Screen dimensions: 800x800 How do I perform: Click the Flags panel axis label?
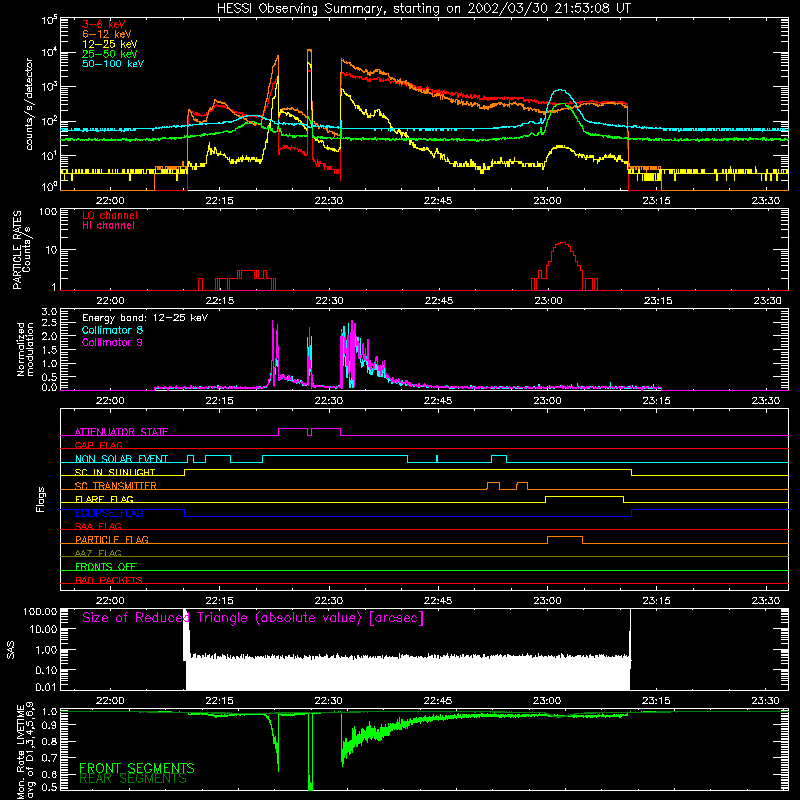point(41,499)
